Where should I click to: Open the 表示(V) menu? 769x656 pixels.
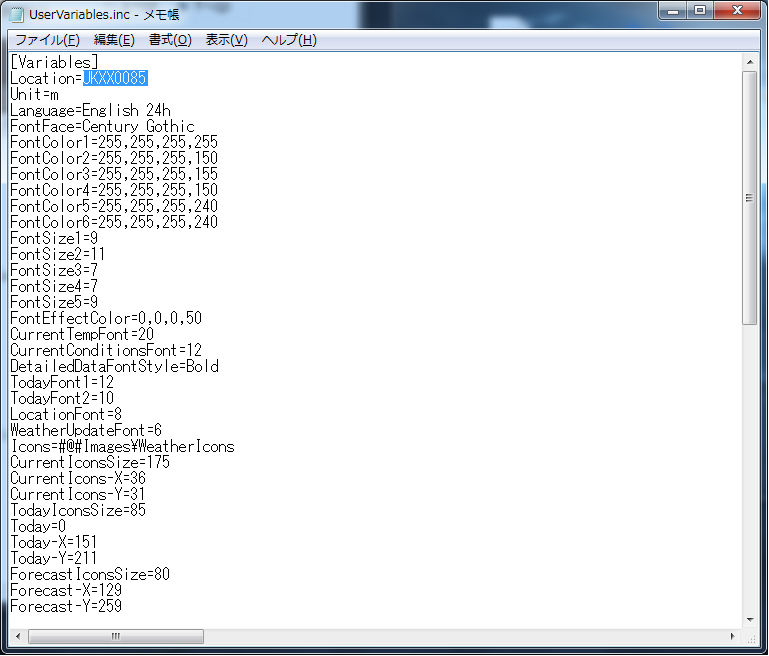point(226,40)
